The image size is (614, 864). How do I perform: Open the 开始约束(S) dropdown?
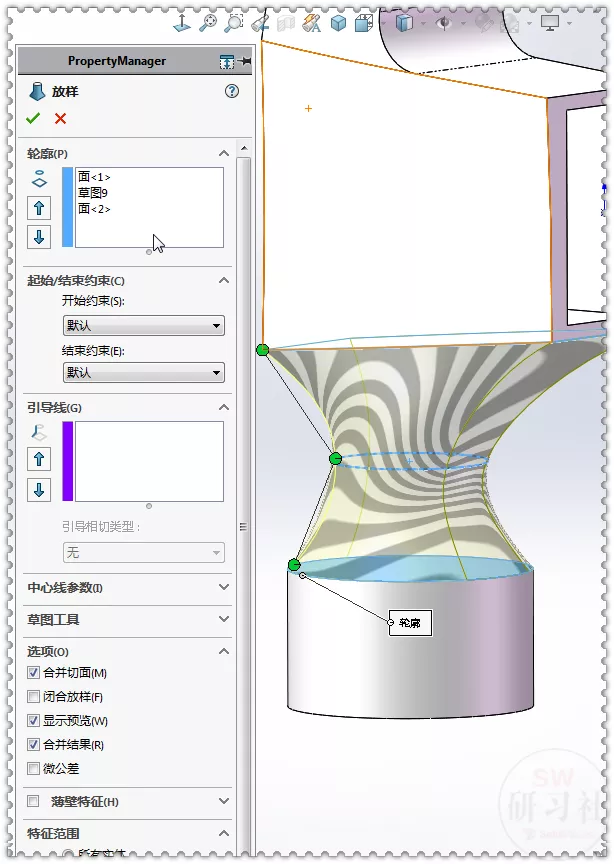[144, 326]
